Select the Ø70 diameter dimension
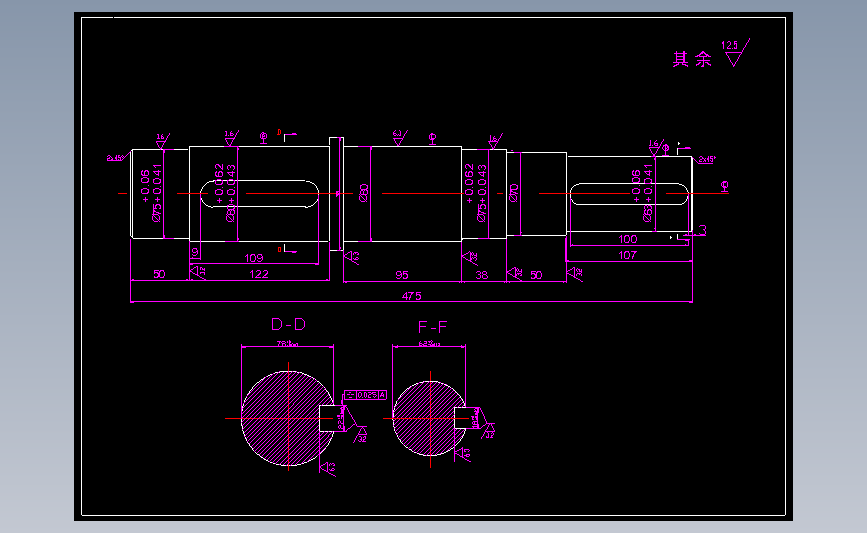Screen dimensions: 867x533 click(x=514, y=193)
